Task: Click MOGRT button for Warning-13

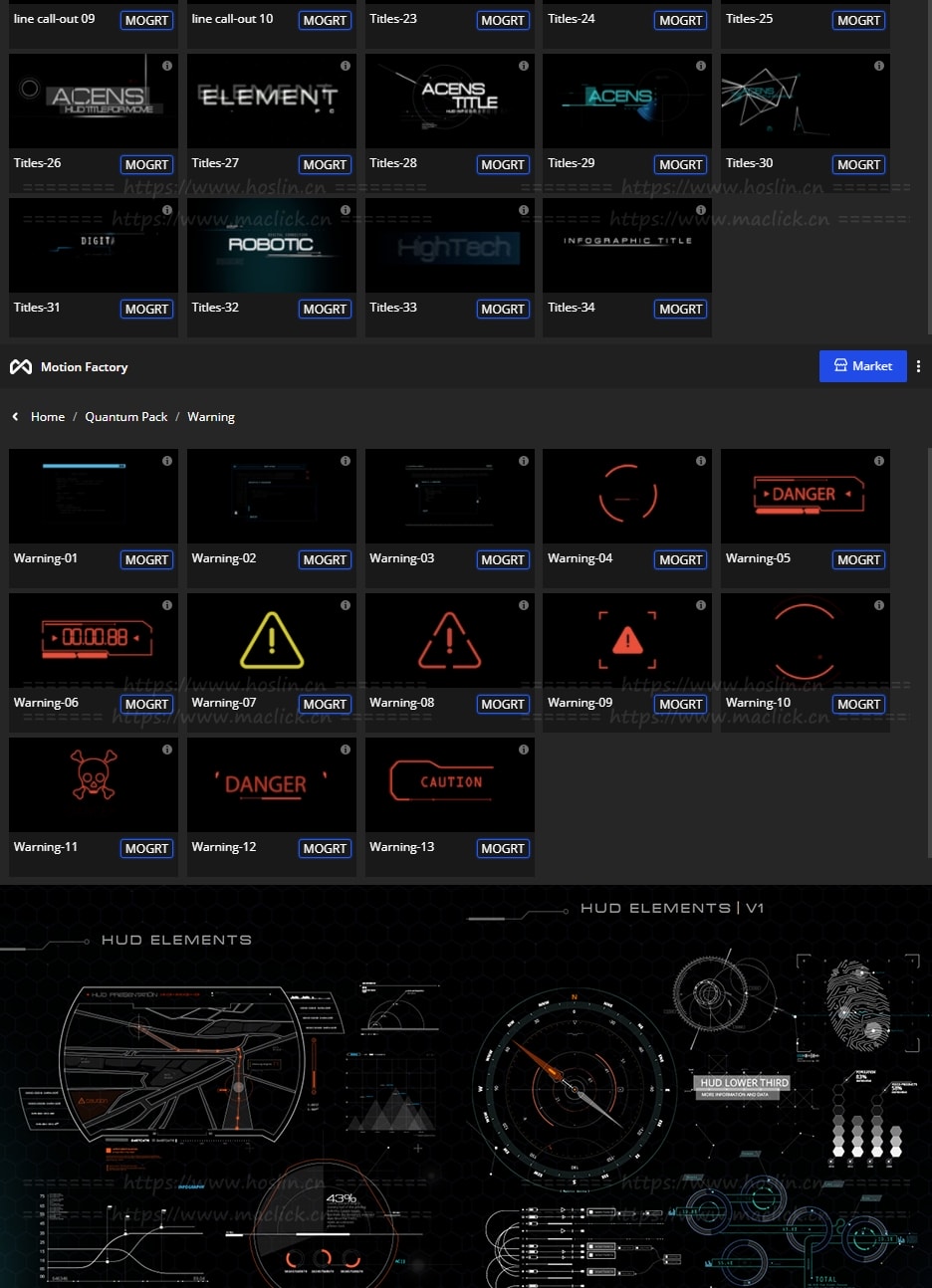Action: point(503,849)
